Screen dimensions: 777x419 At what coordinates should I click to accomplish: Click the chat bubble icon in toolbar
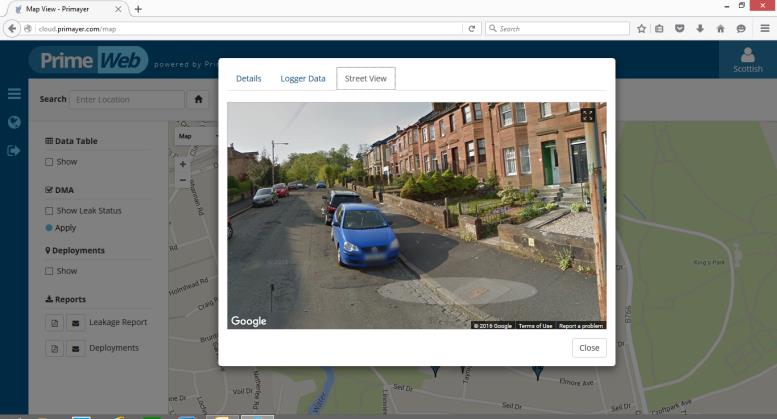[741, 29]
